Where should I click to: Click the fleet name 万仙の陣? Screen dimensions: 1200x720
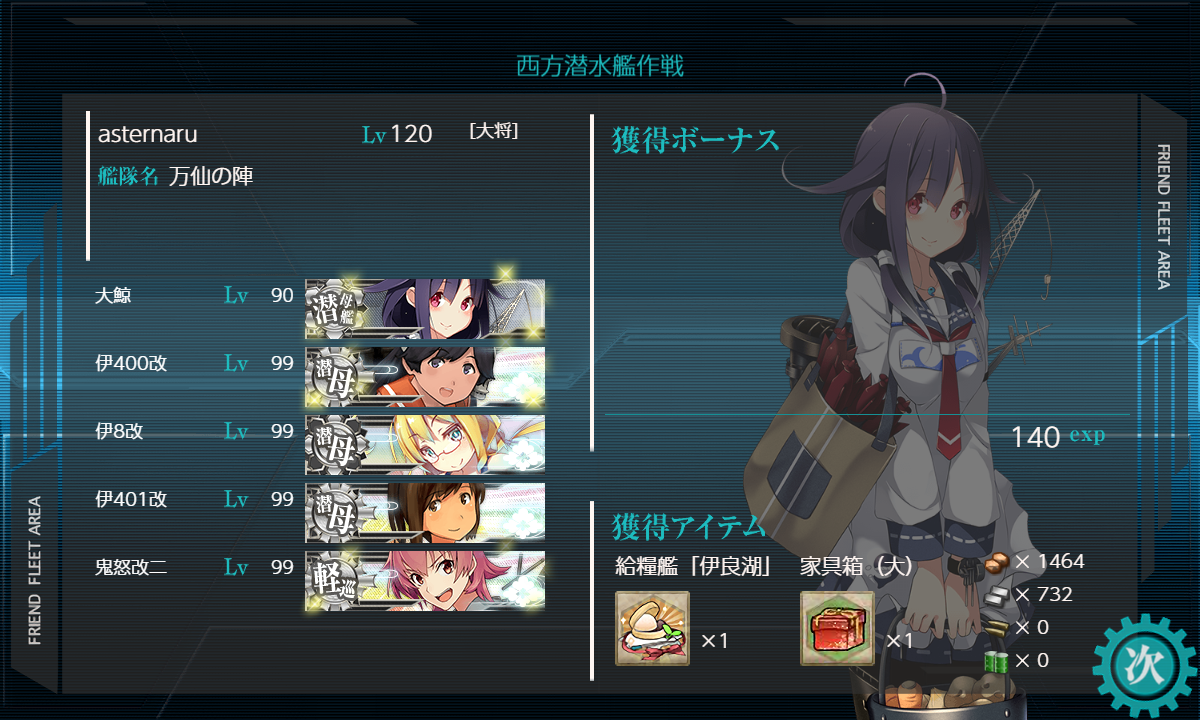(211, 177)
